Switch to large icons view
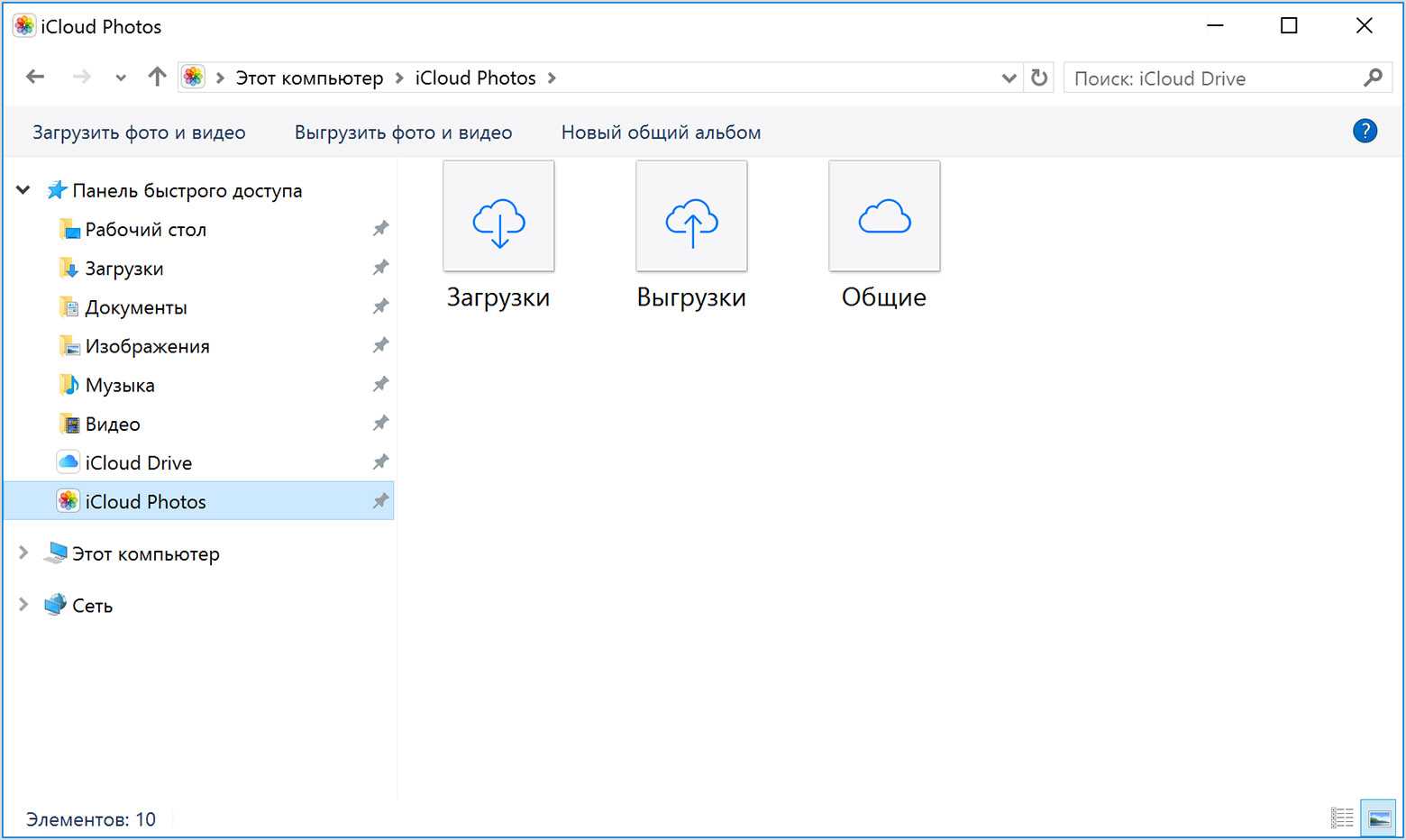This screenshot has width=1406, height=840. [1378, 818]
